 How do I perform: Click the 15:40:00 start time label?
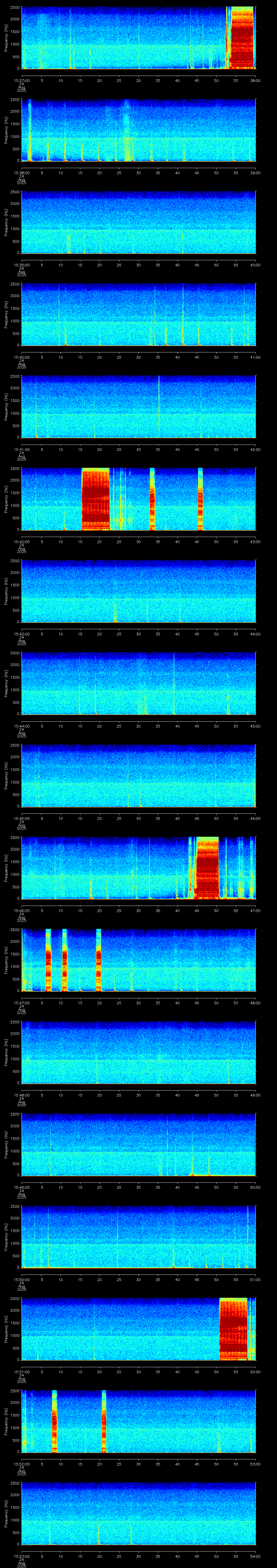22,357
